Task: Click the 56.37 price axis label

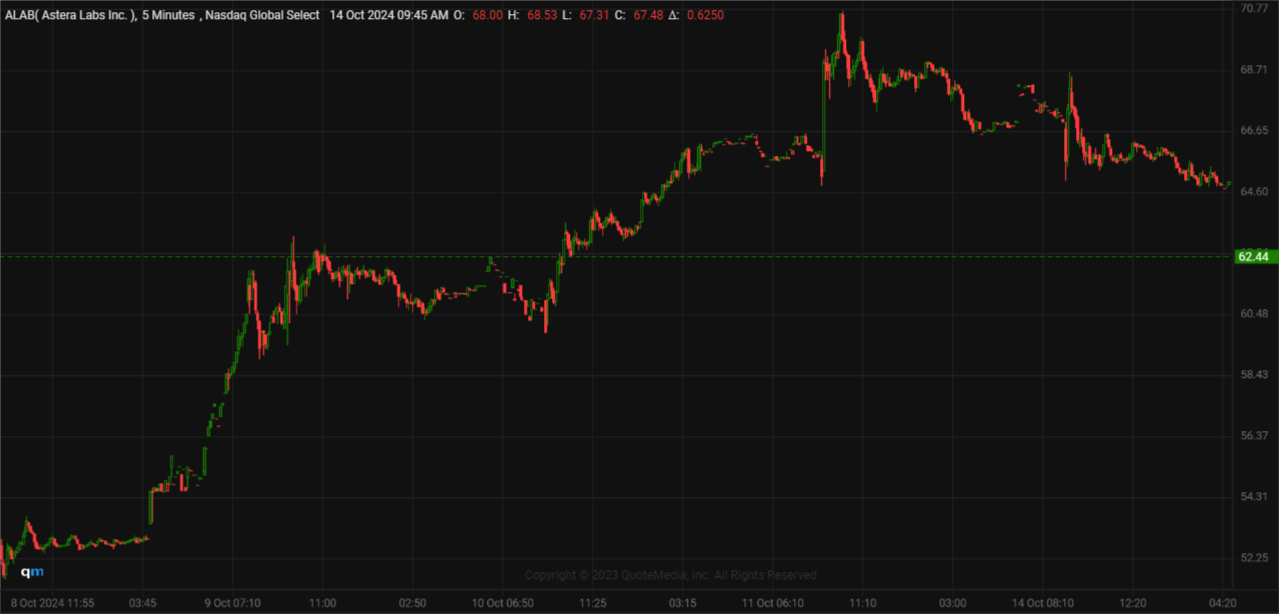Action: (1254, 436)
